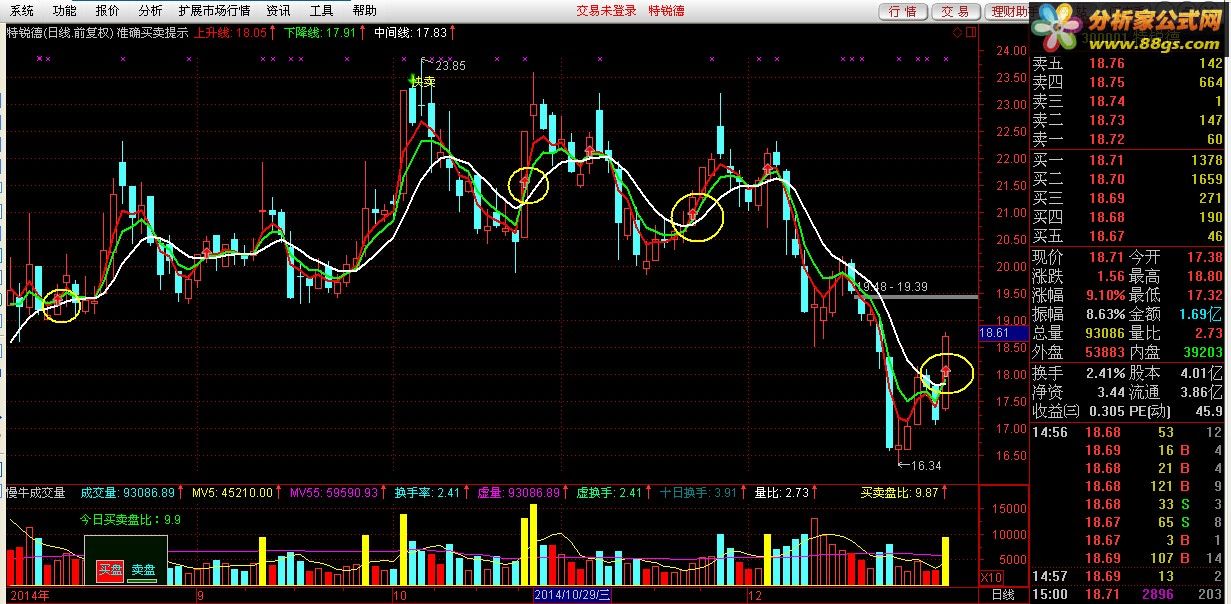Select the 卖三 18.74 order row
Image resolution: width=1231 pixels, height=604 pixels.
[x=1128, y=102]
